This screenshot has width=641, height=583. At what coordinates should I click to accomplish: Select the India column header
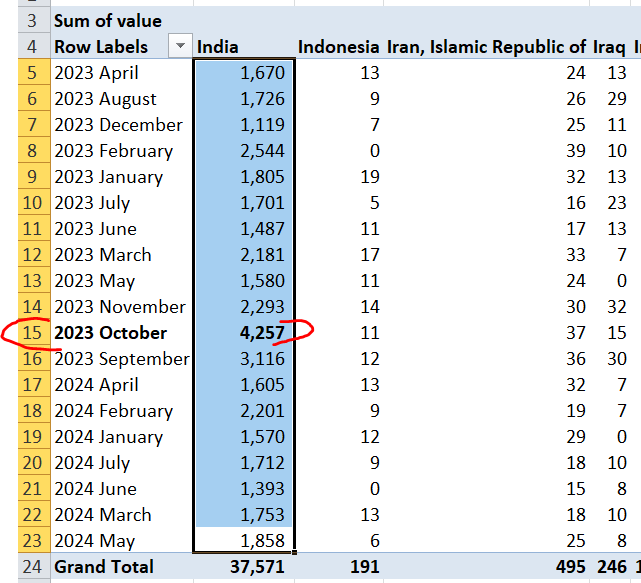217,47
